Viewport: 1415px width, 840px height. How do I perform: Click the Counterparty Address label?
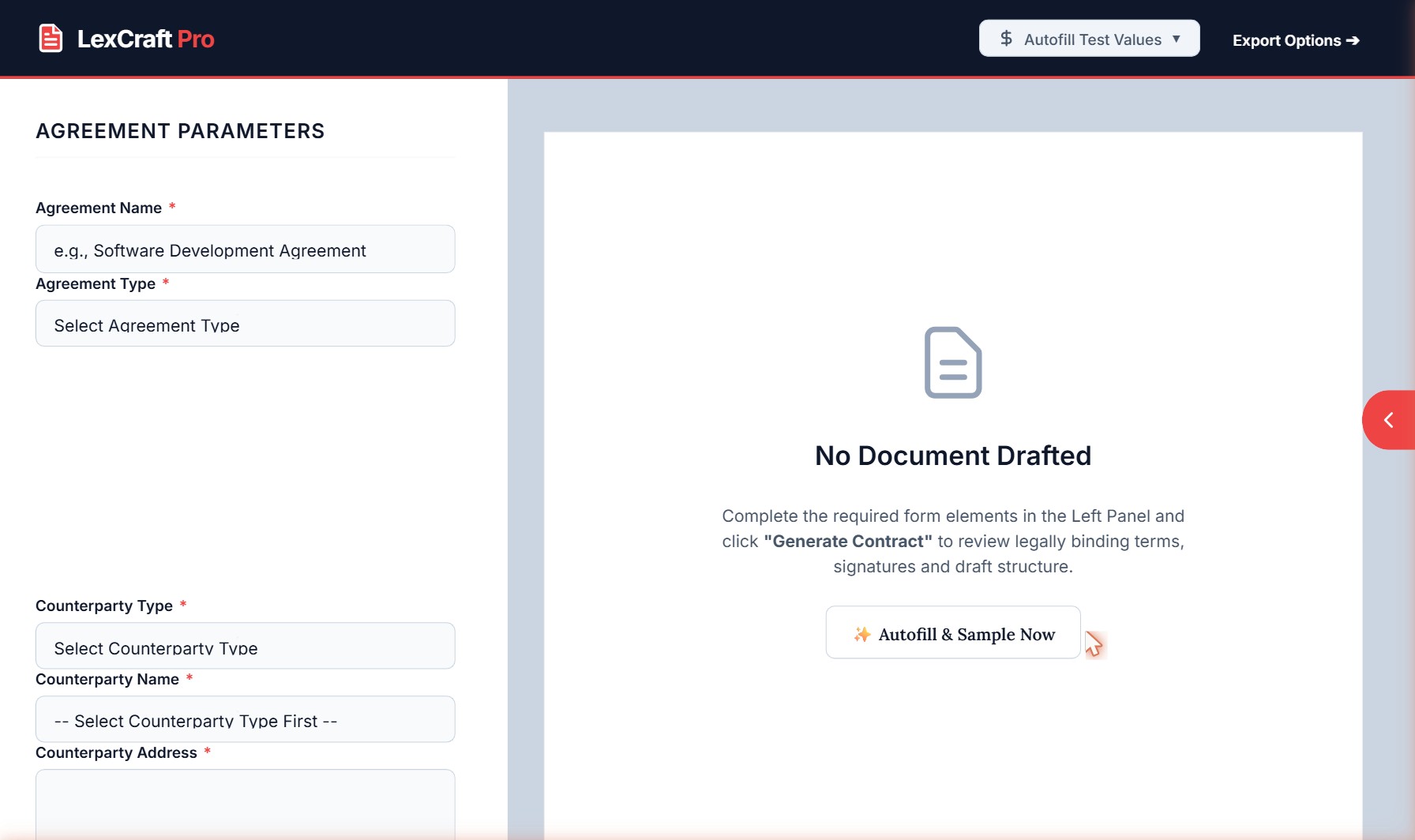(x=116, y=752)
